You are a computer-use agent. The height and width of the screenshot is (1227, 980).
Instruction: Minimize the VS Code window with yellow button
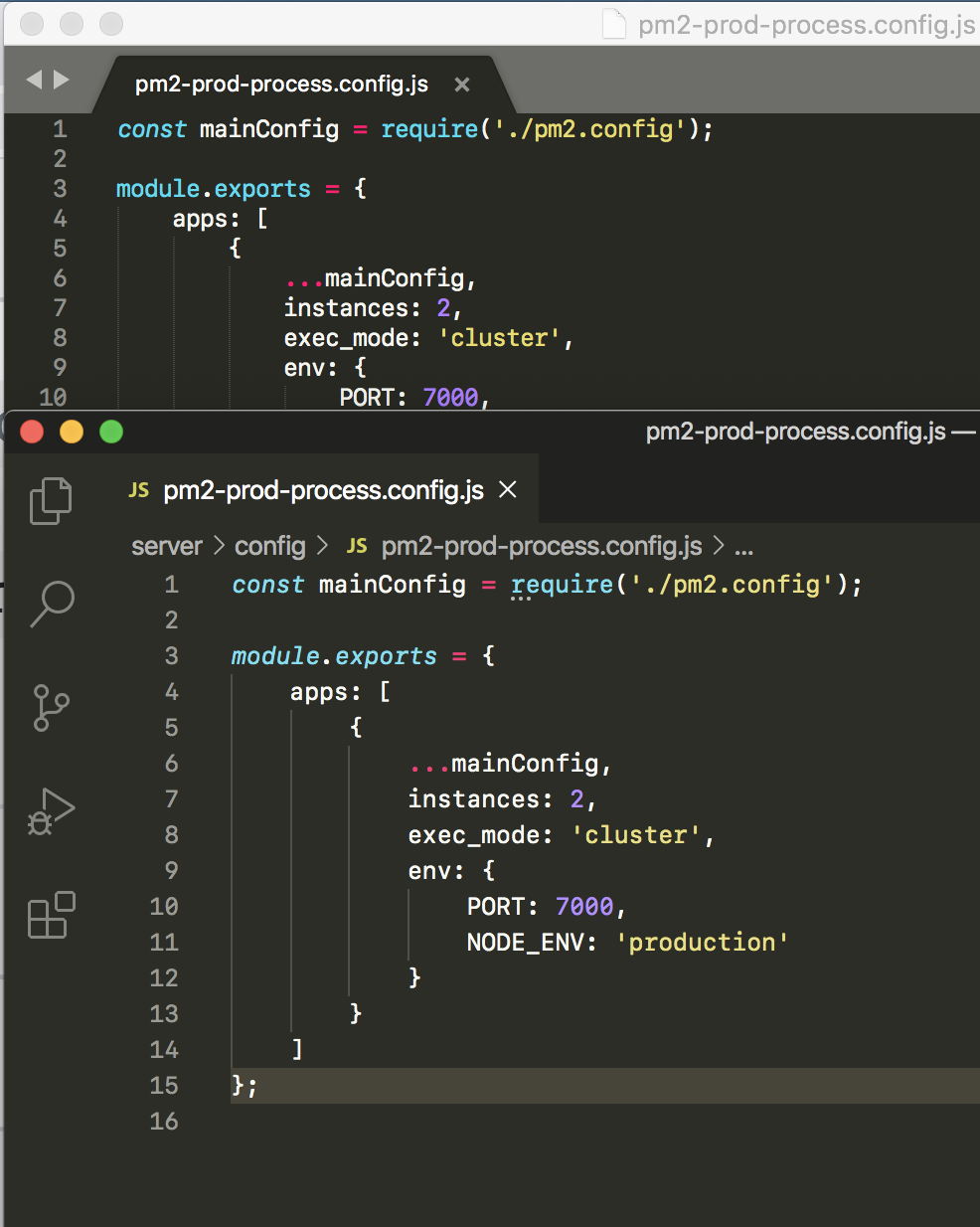(x=72, y=431)
